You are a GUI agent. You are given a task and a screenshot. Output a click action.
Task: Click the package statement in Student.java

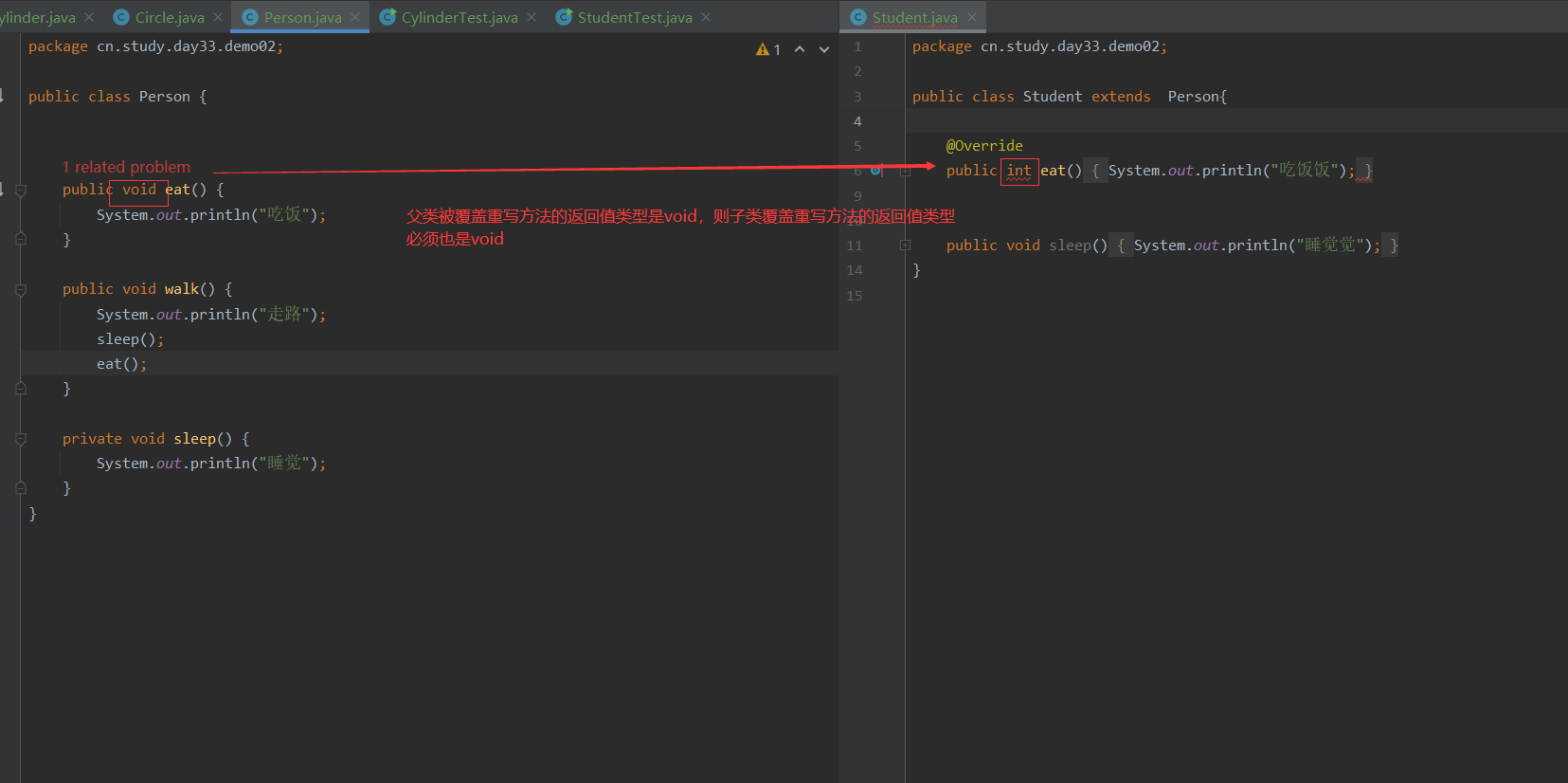1039,46
